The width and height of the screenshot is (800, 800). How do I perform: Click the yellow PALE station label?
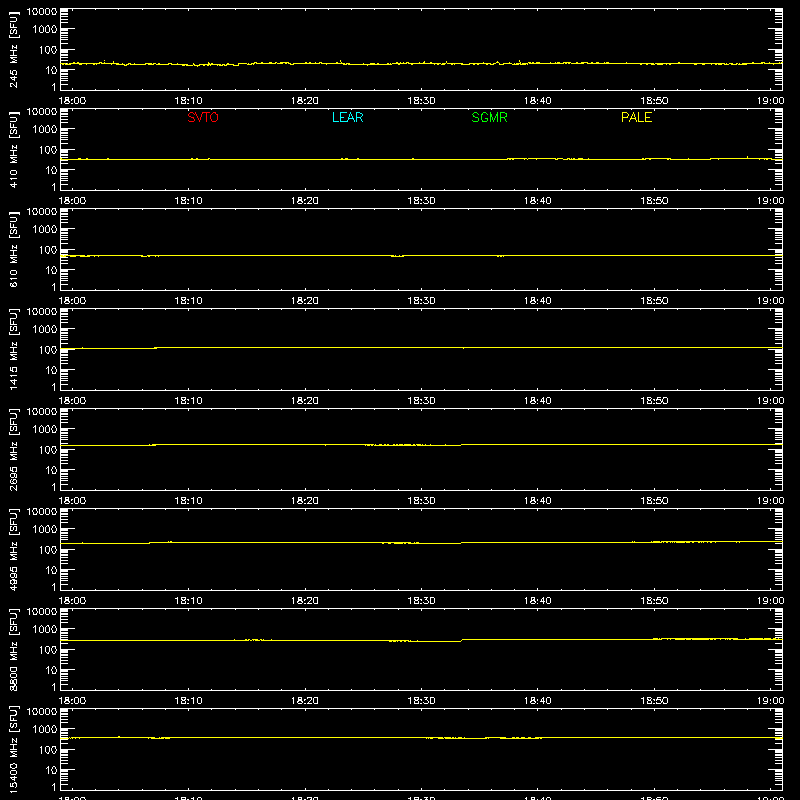click(x=636, y=117)
